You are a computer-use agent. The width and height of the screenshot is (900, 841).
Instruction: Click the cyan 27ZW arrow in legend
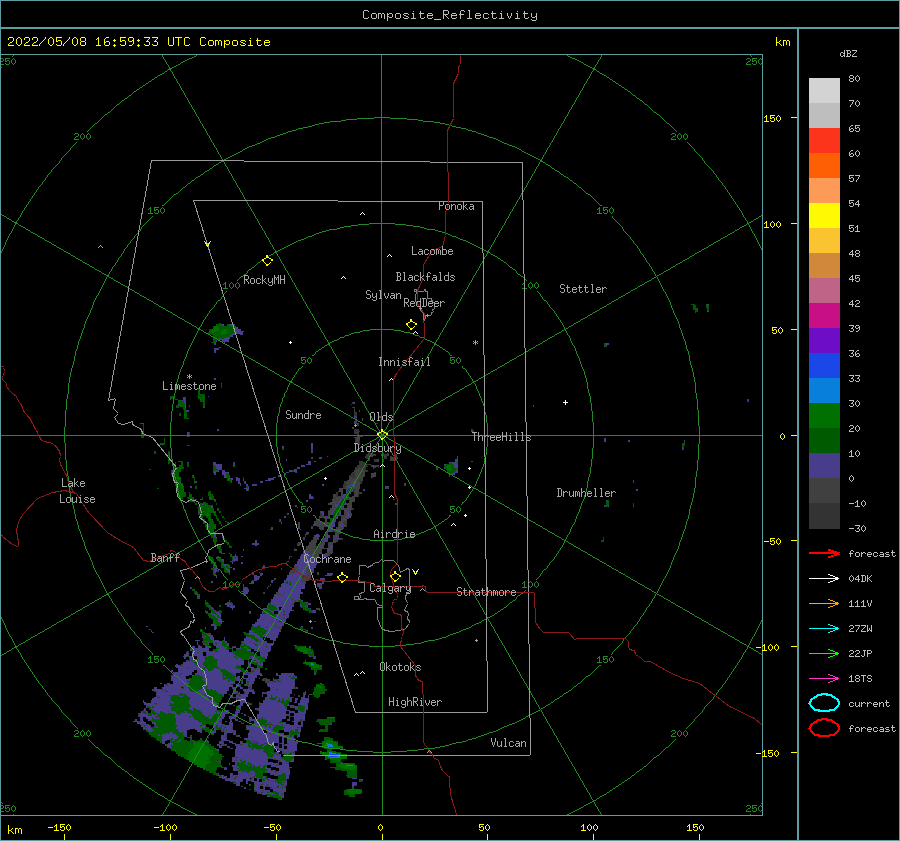pyautogui.click(x=824, y=629)
